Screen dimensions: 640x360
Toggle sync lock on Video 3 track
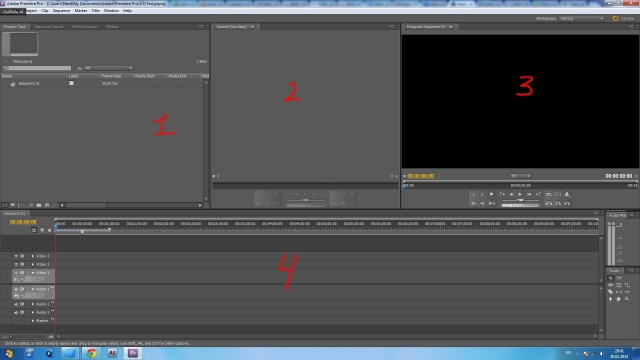[22, 256]
